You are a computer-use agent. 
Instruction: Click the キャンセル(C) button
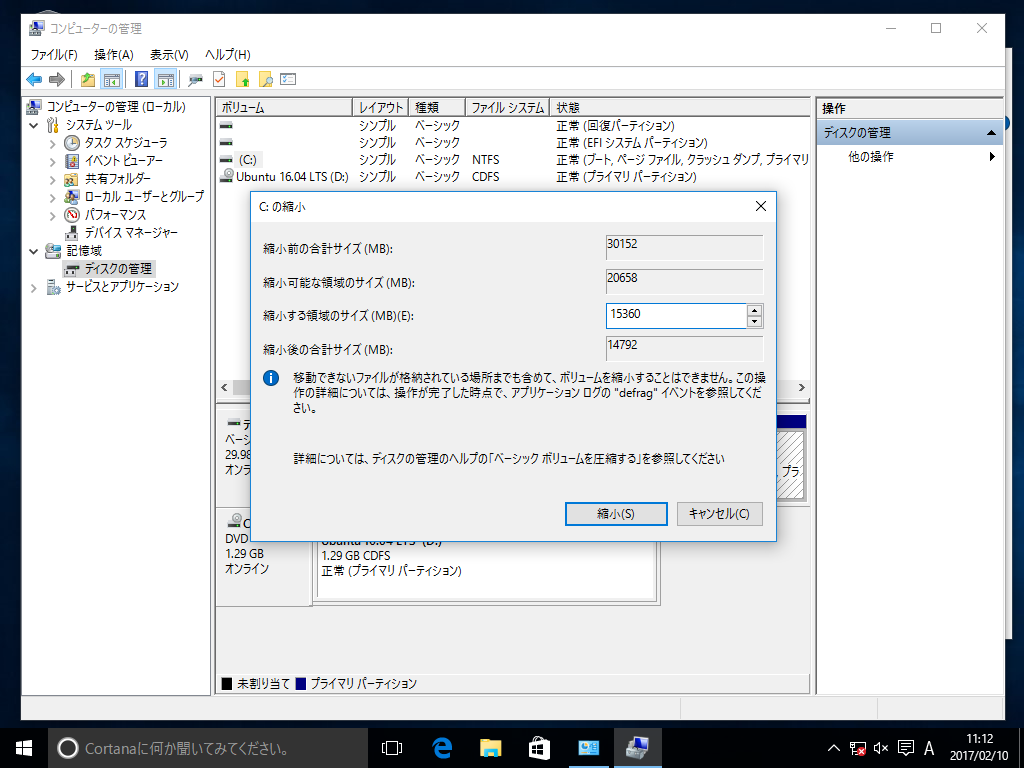click(x=719, y=514)
